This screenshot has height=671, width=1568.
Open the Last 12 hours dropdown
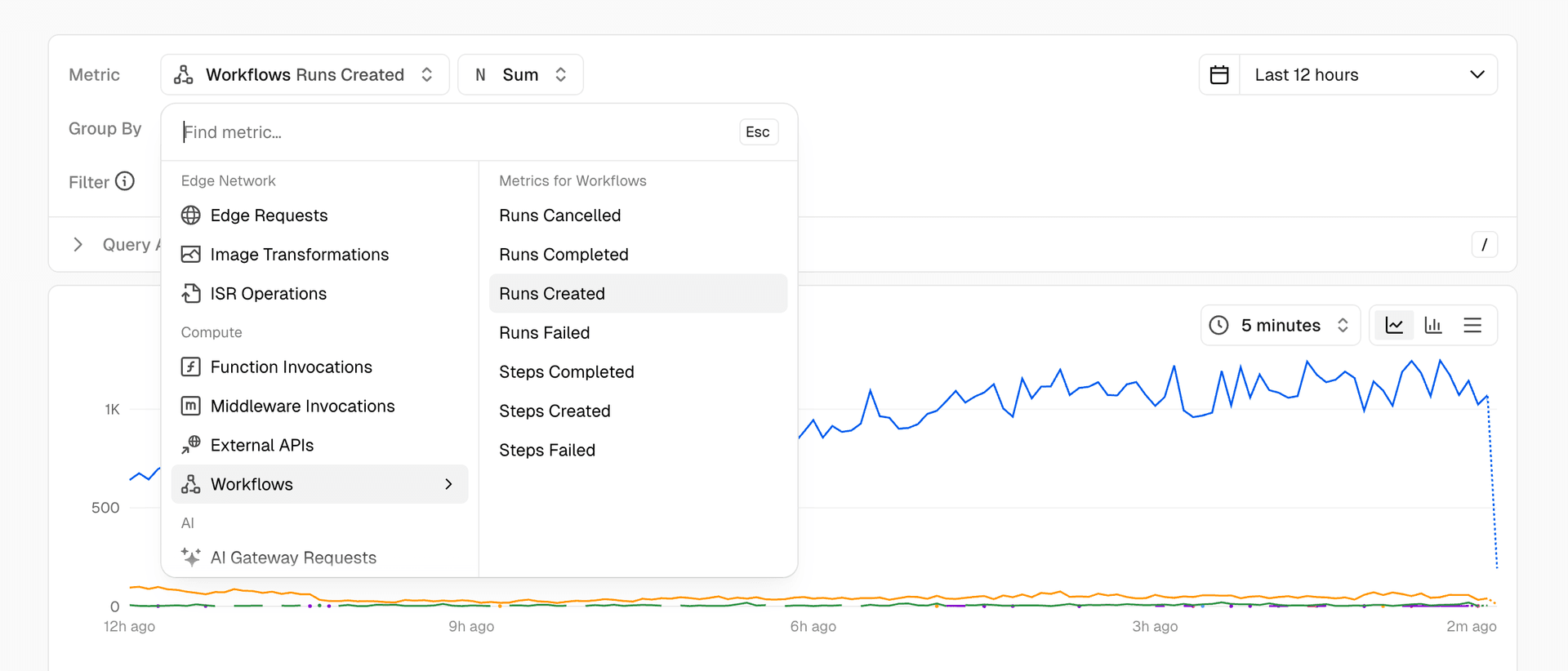pos(1369,75)
